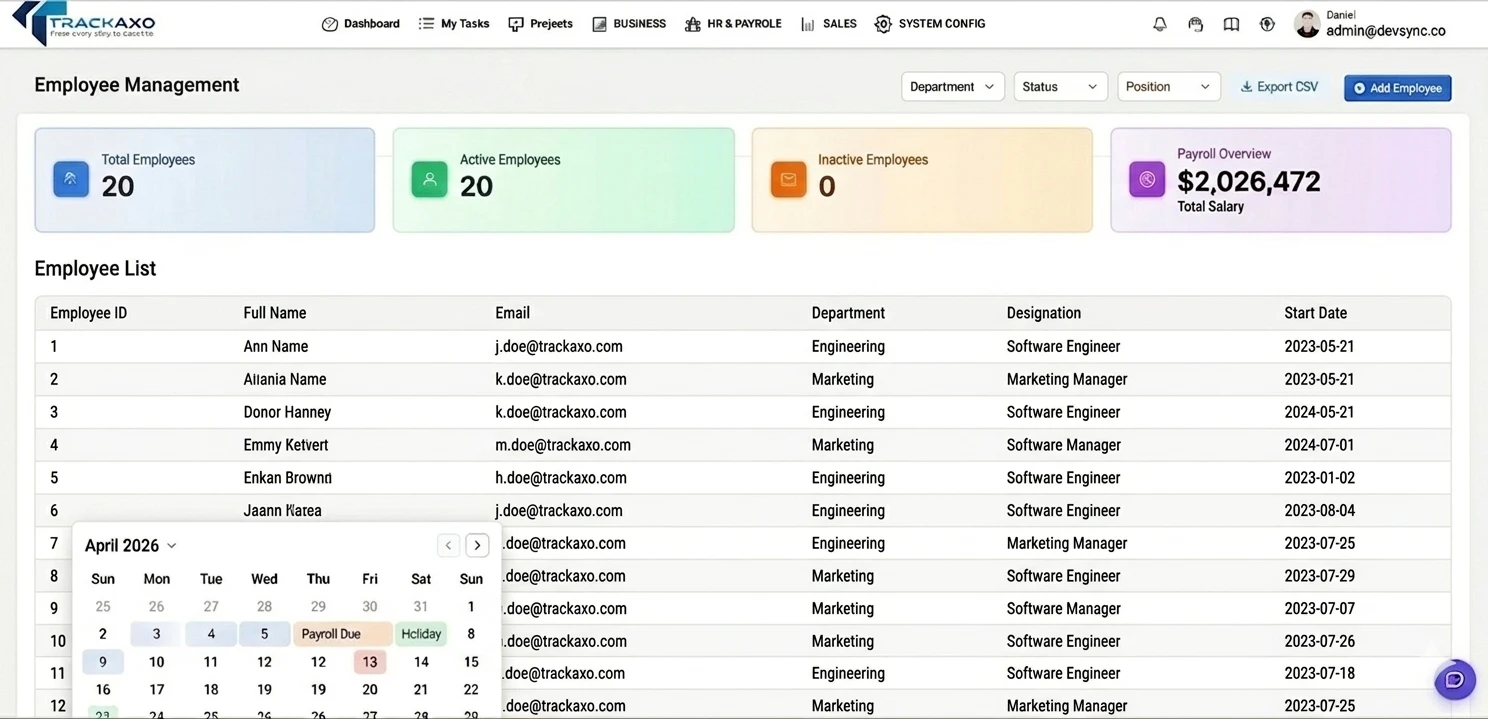This screenshot has width=1488, height=719.
Task: Click the Payroll Due calendar badge
Action: click(341, 633)
